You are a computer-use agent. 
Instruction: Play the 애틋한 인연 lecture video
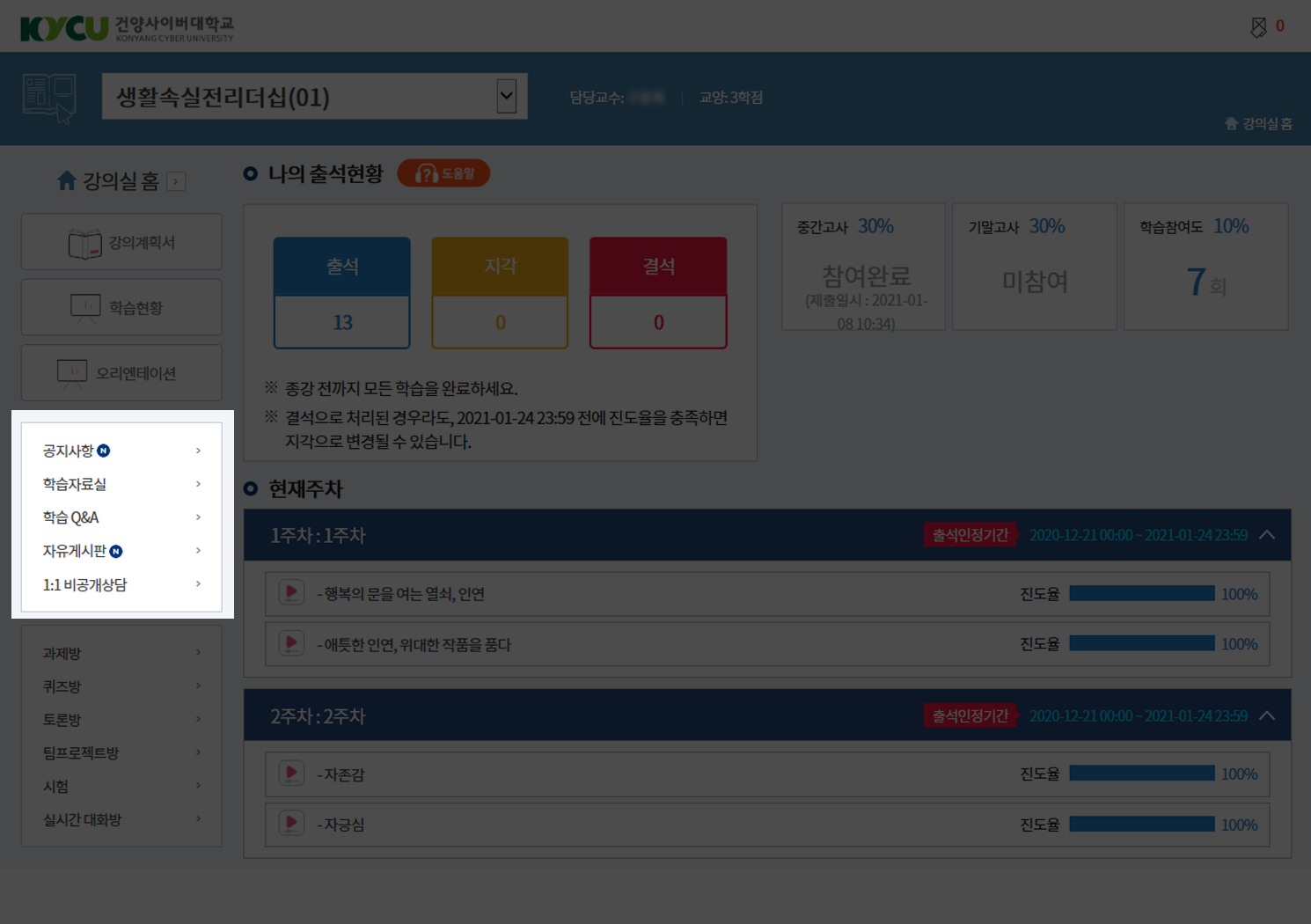pyautogui.click(x=291, y=643)
